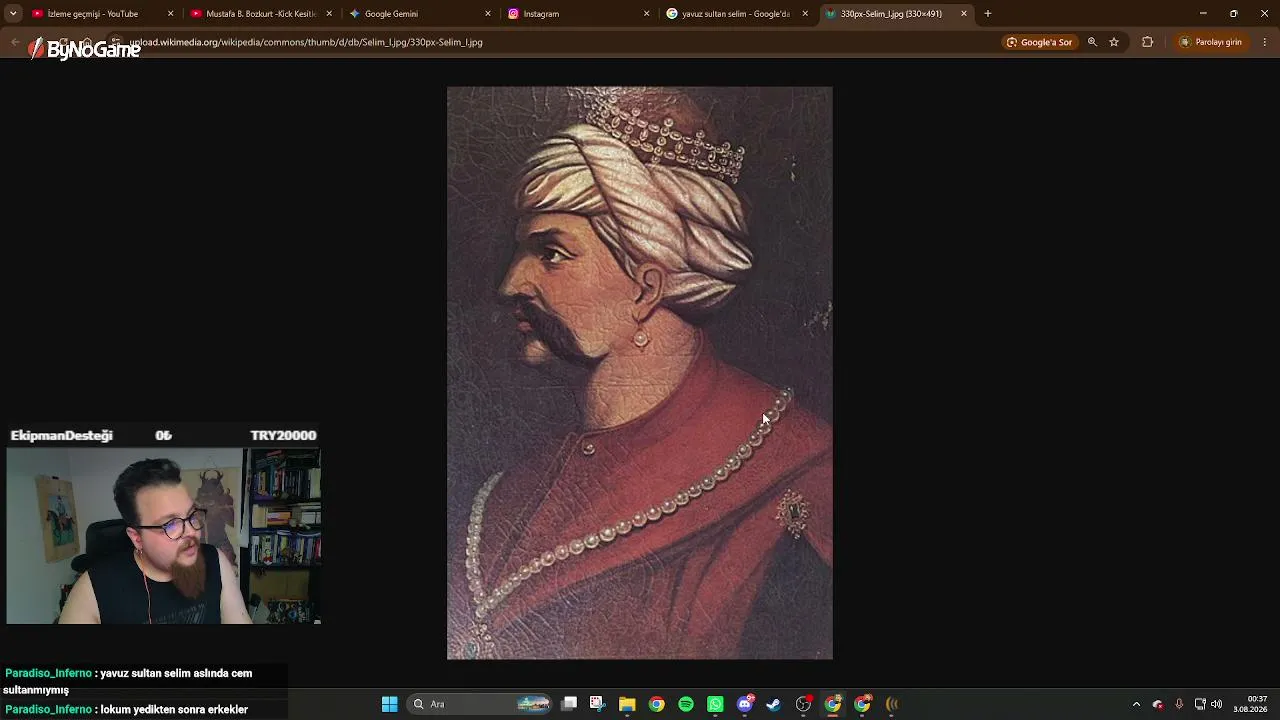
Task: Click the wikimedia URL address bar
Action: (560, 42)
